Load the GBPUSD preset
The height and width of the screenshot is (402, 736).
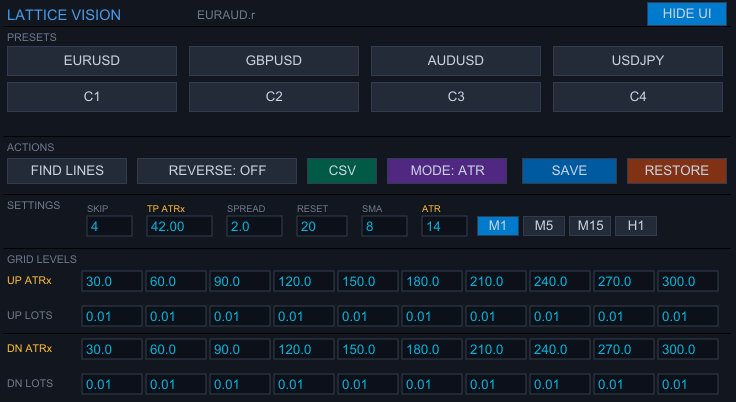point(274,61)
